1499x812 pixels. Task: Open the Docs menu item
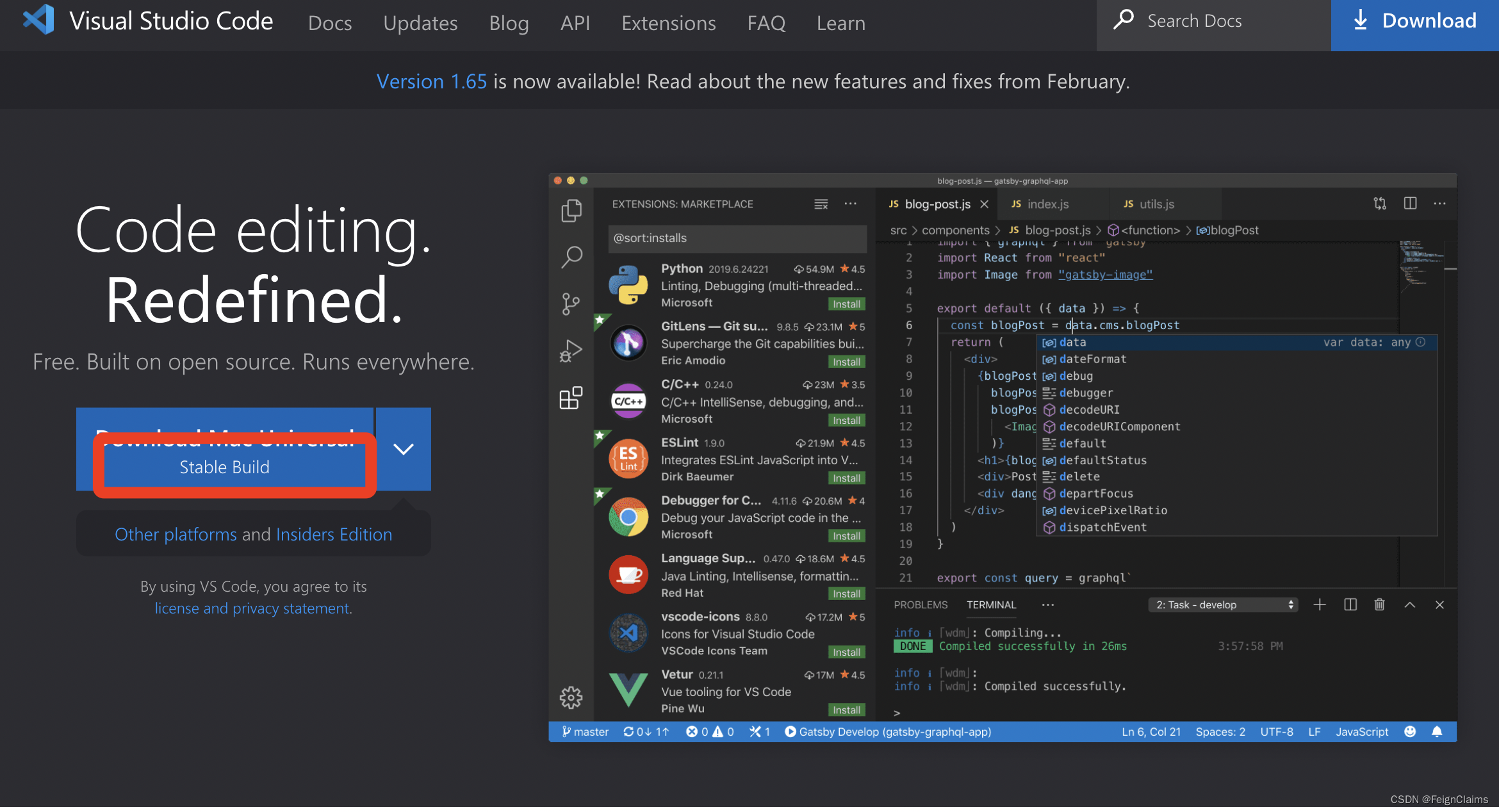330,23
